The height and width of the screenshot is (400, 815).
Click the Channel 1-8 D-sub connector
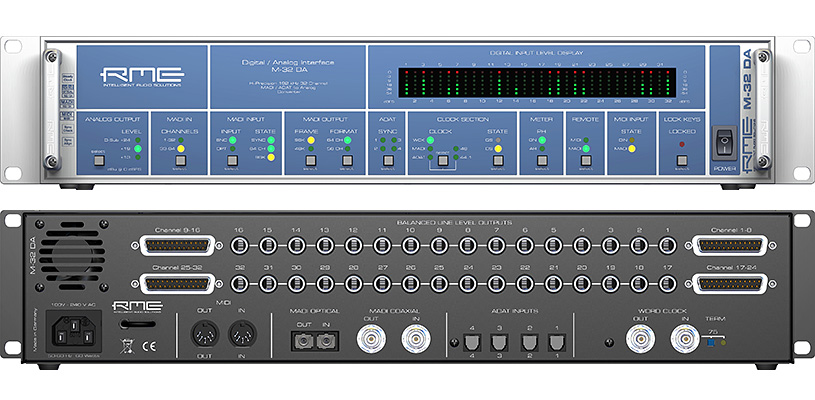click(x=731, y=245)
